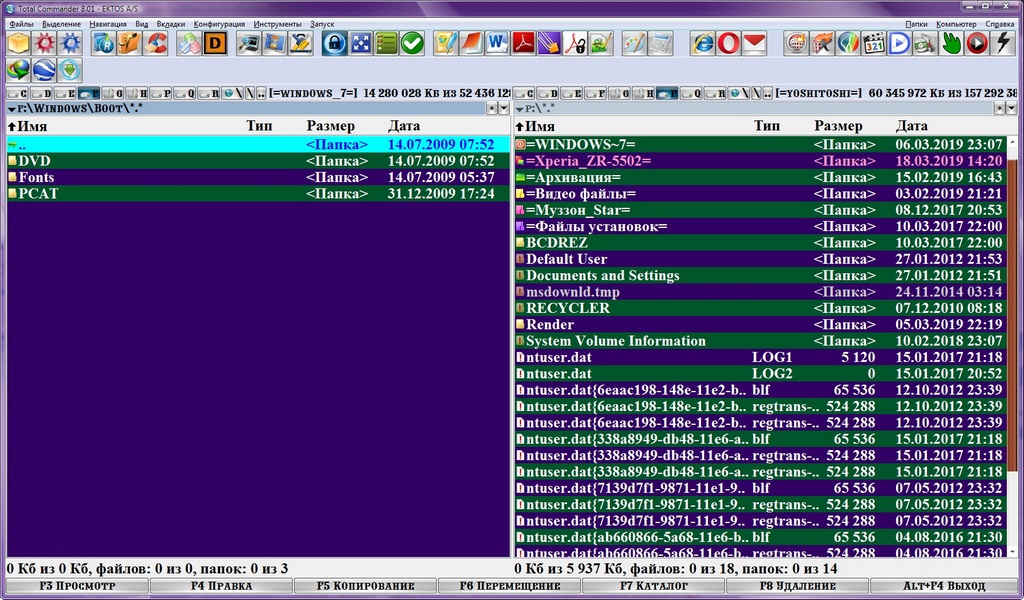Click the orange D toolbar icon
The image size is (1024, 600).
click(215, 43)
